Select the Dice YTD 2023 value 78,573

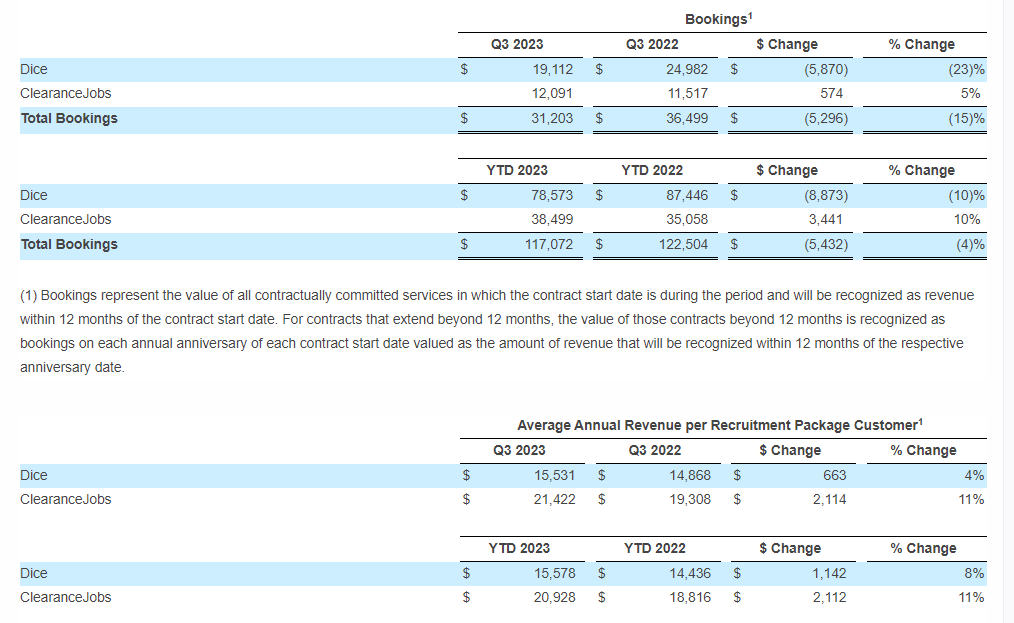point(552,195)
